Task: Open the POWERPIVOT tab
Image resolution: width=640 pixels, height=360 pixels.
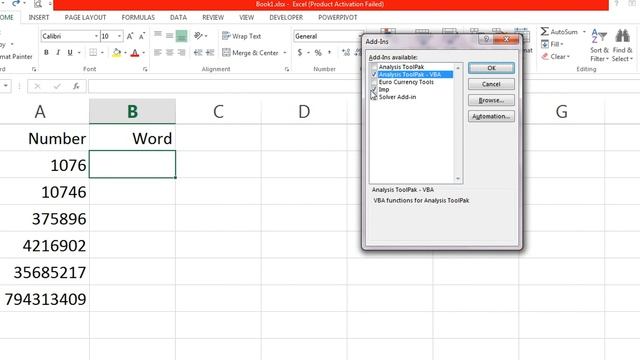Action: tap(338, 18)
